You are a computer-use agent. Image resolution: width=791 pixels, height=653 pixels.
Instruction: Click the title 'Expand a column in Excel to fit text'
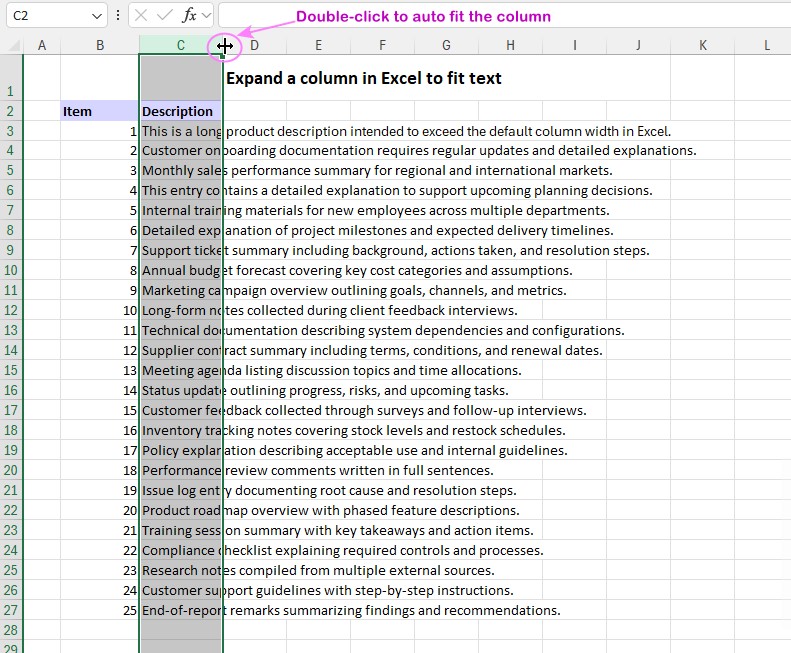pyautogui.click(x=364, y=78)
